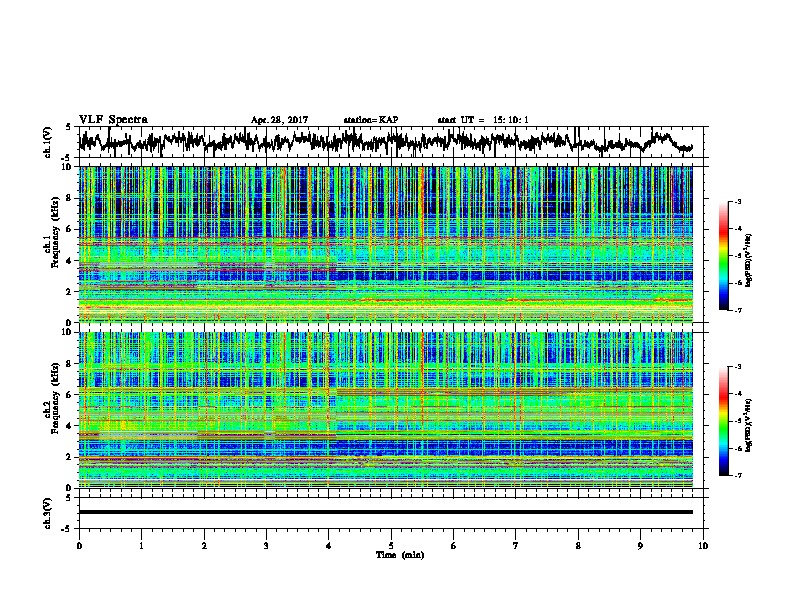Viewport: 792px width, 612px height.
Task: Click the time axis tick label "1"
Action: 141,546
